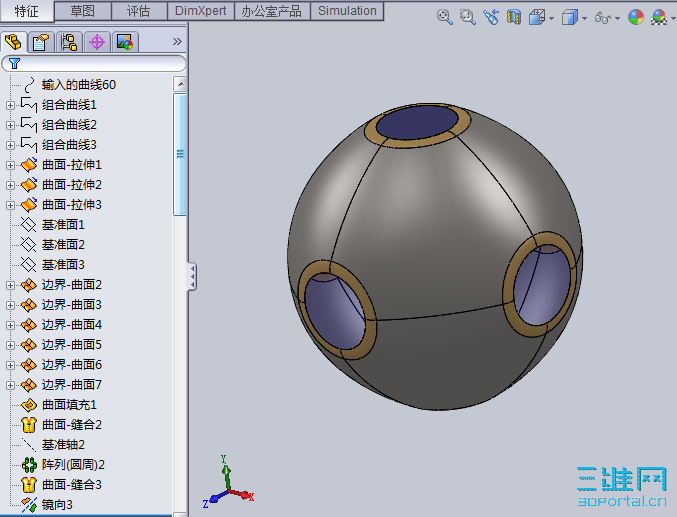
Task: Click the feature tree scrollbar thumb
Action: tap(180, 154)
